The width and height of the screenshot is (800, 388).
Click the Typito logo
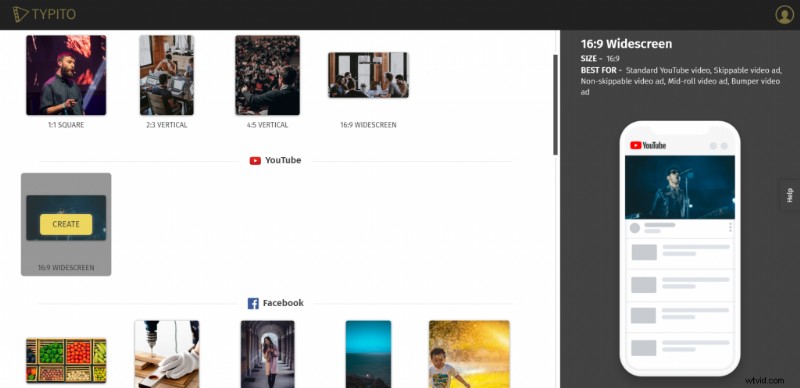coord(44,14)
